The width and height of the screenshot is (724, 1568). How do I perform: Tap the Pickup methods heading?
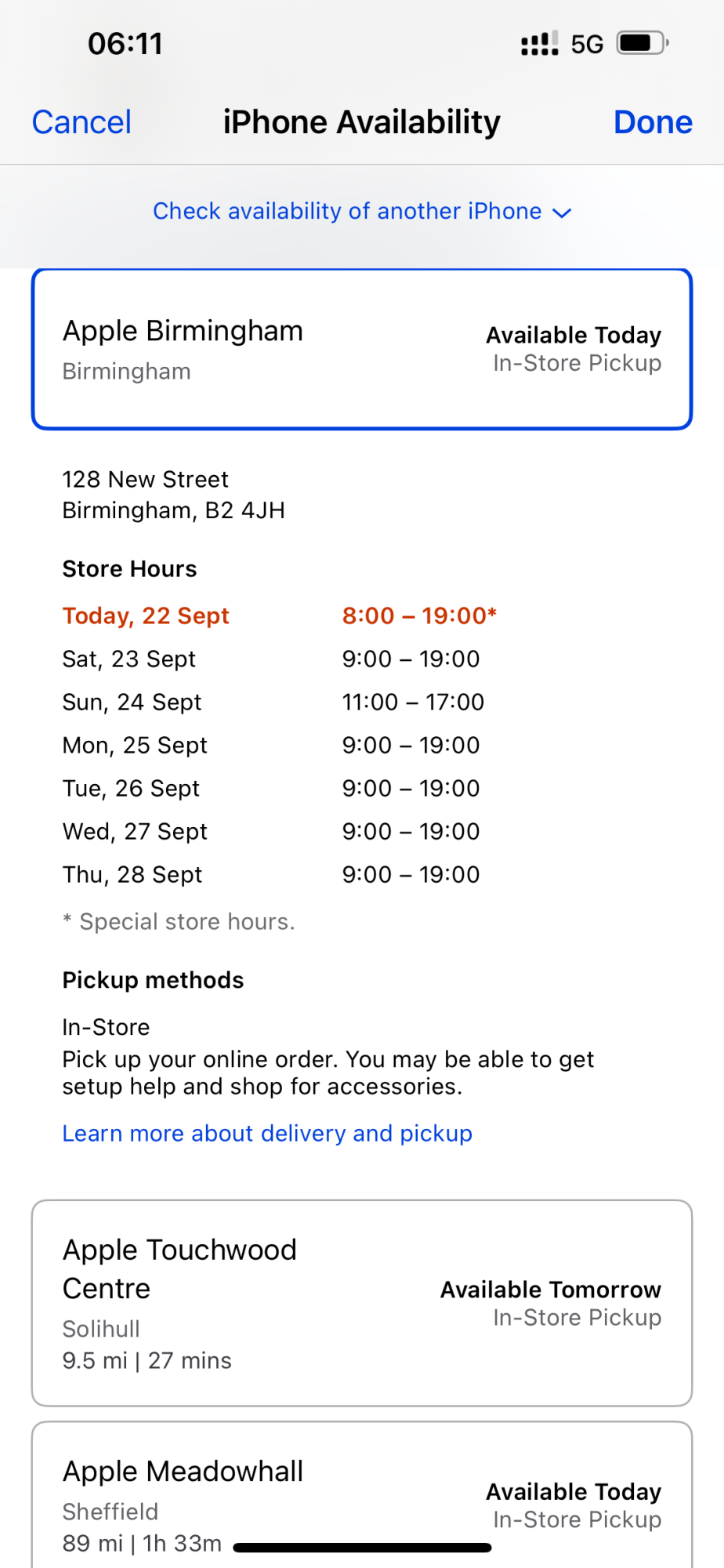(153, 980)
